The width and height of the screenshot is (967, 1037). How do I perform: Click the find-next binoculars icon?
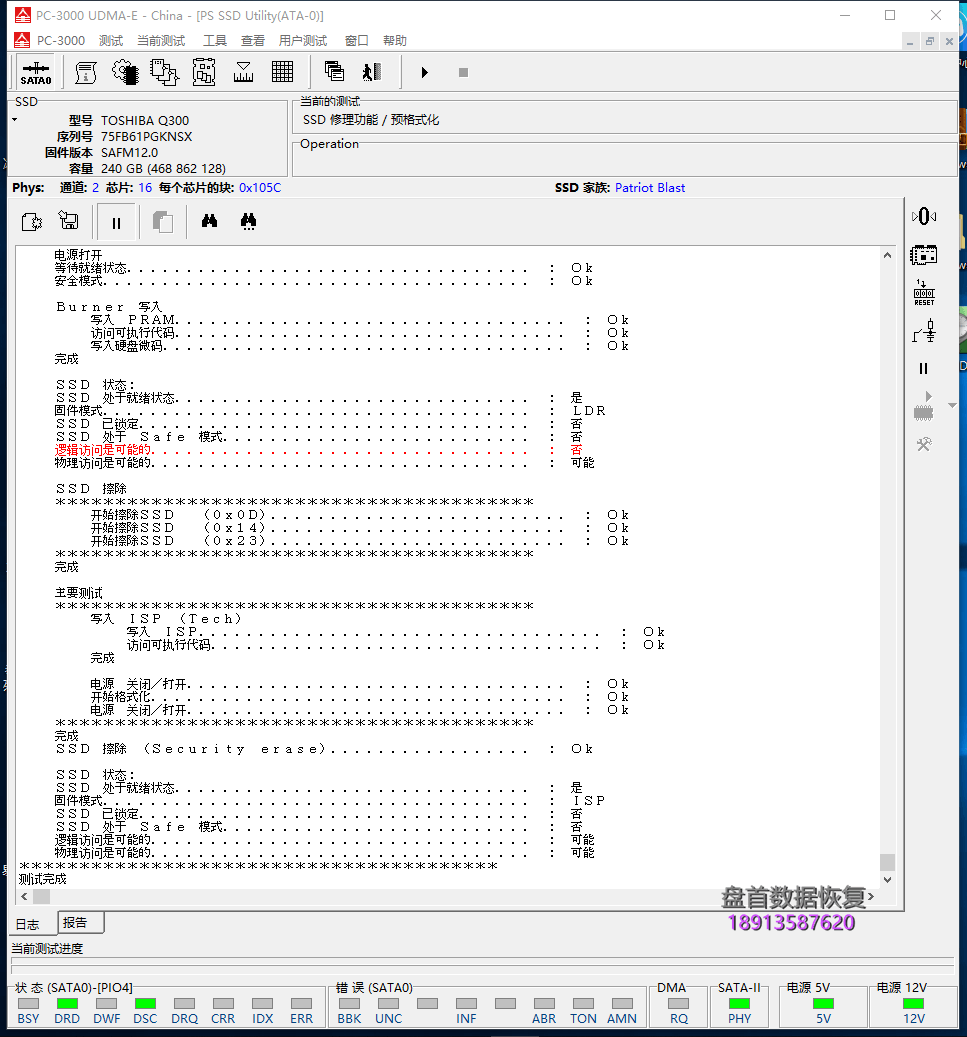pyautogui.click(x=249, y=221)
